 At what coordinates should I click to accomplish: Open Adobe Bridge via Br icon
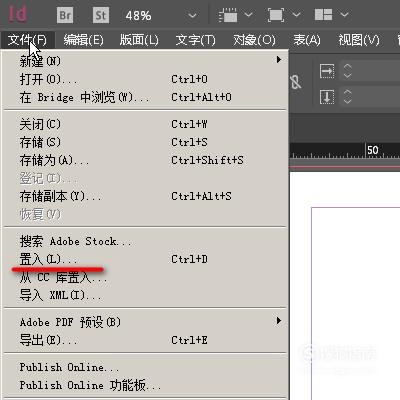coord(65,15)
